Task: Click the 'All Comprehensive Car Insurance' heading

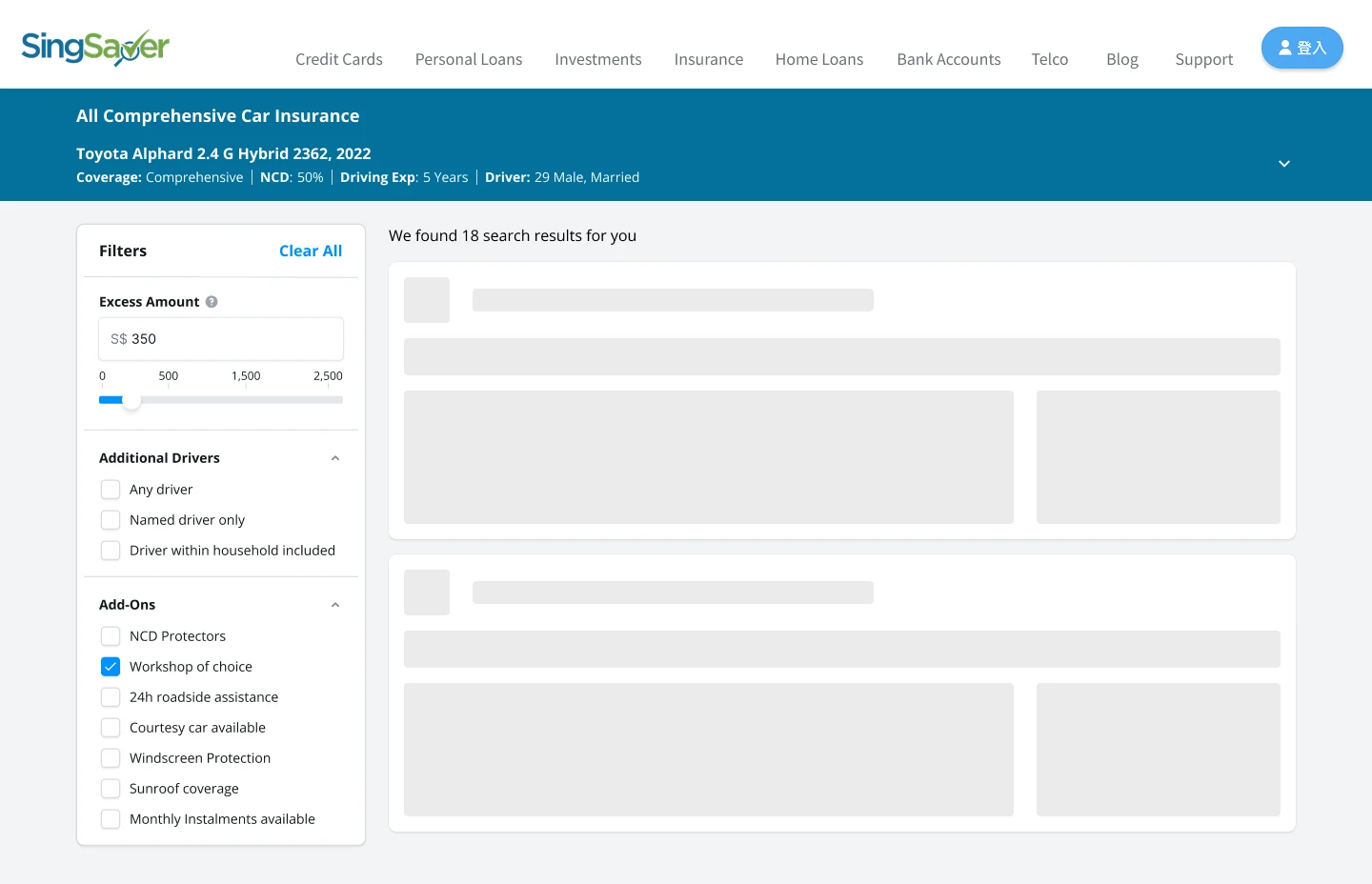Action: [218, 116]
